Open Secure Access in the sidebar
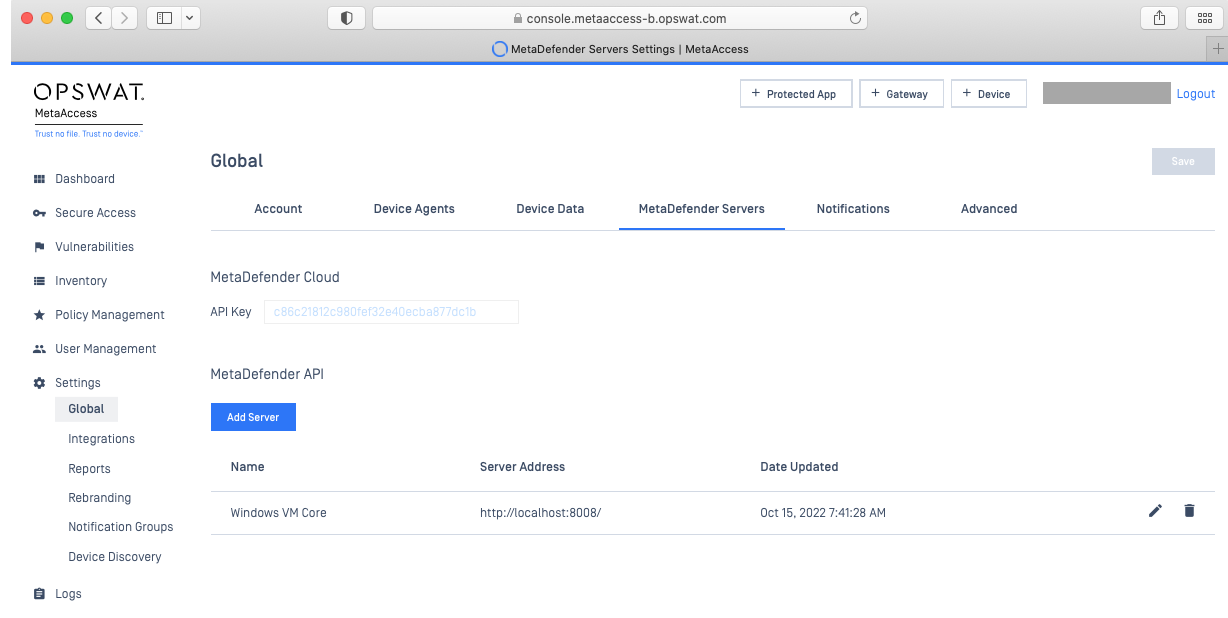The width and height of the screenshot is (1228, 618). click(95, 213)
